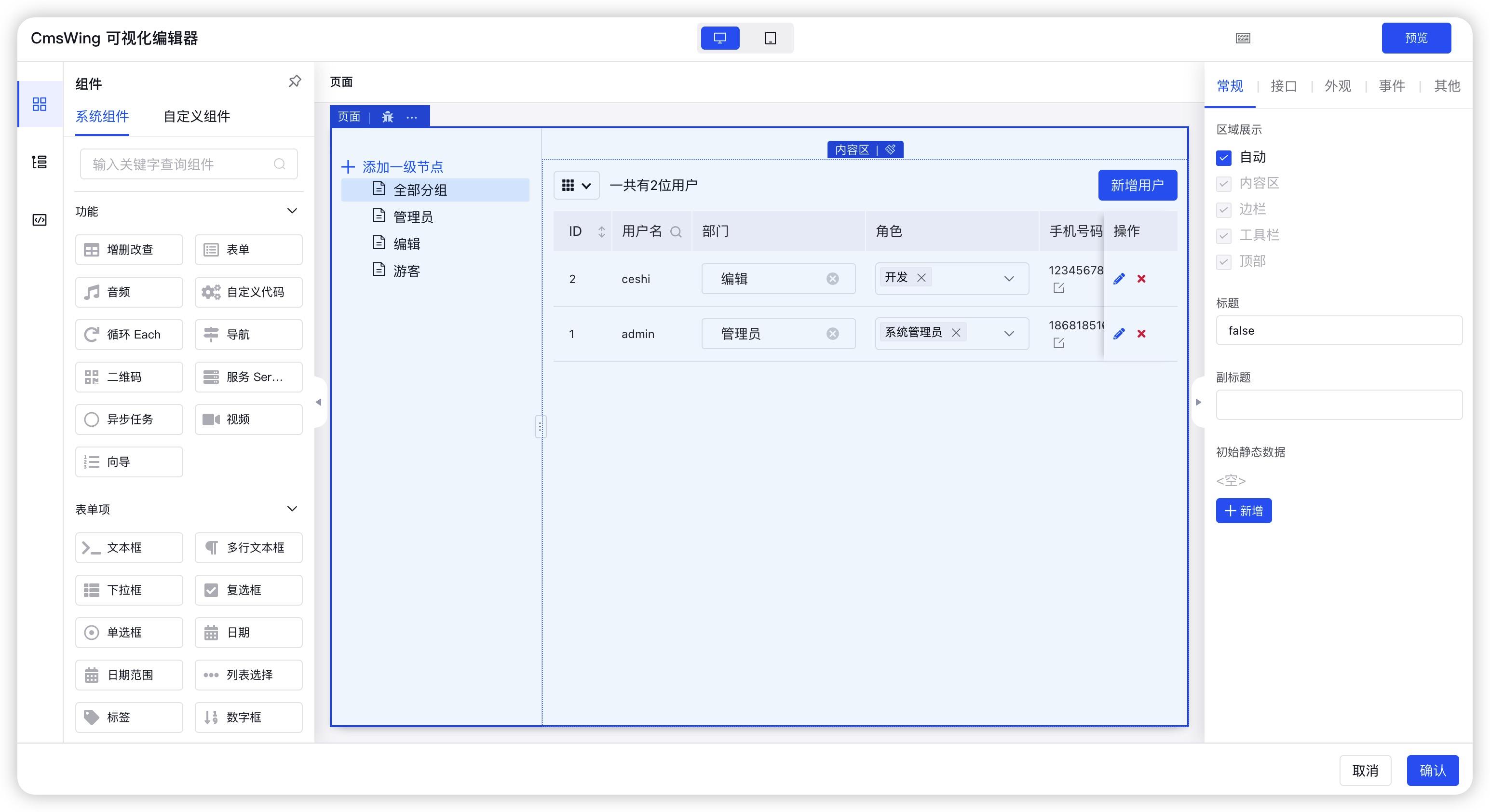Click quick edit icon under ceshi phone number
The image size is (1490, 812).
pos(1058,288)
